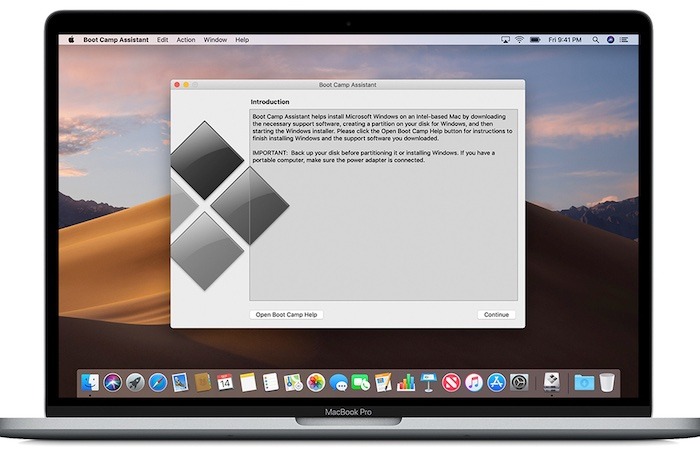Image resolution: width=700 pixels, height=453 pixels.
Task: Open the Photos app in Dock
Action: click(316, 382)
